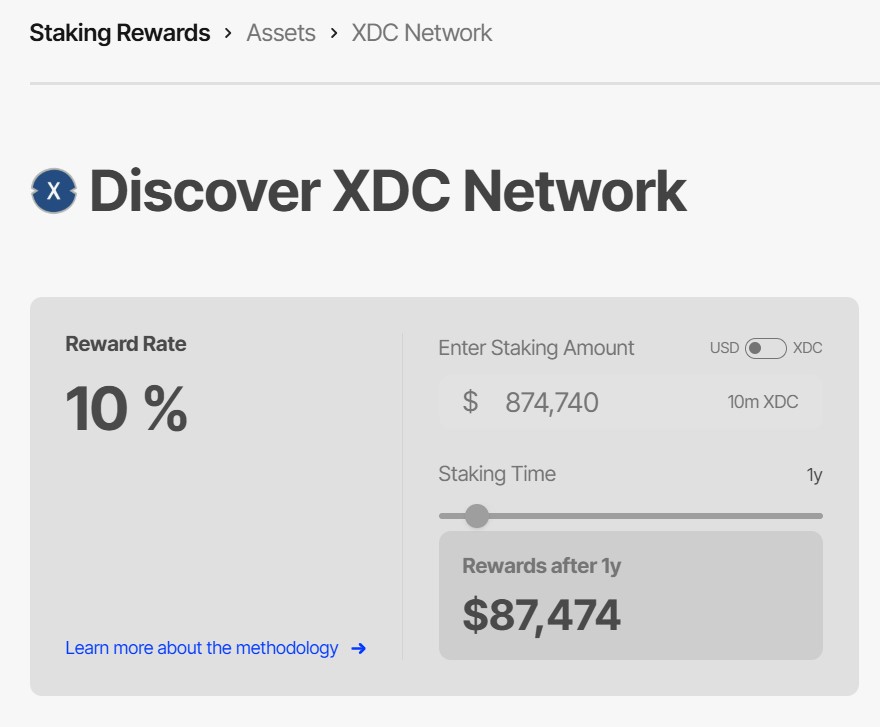Click the Staking Time slider handle
The height and width of the screenshot is (727, 880).
[477, 516]
